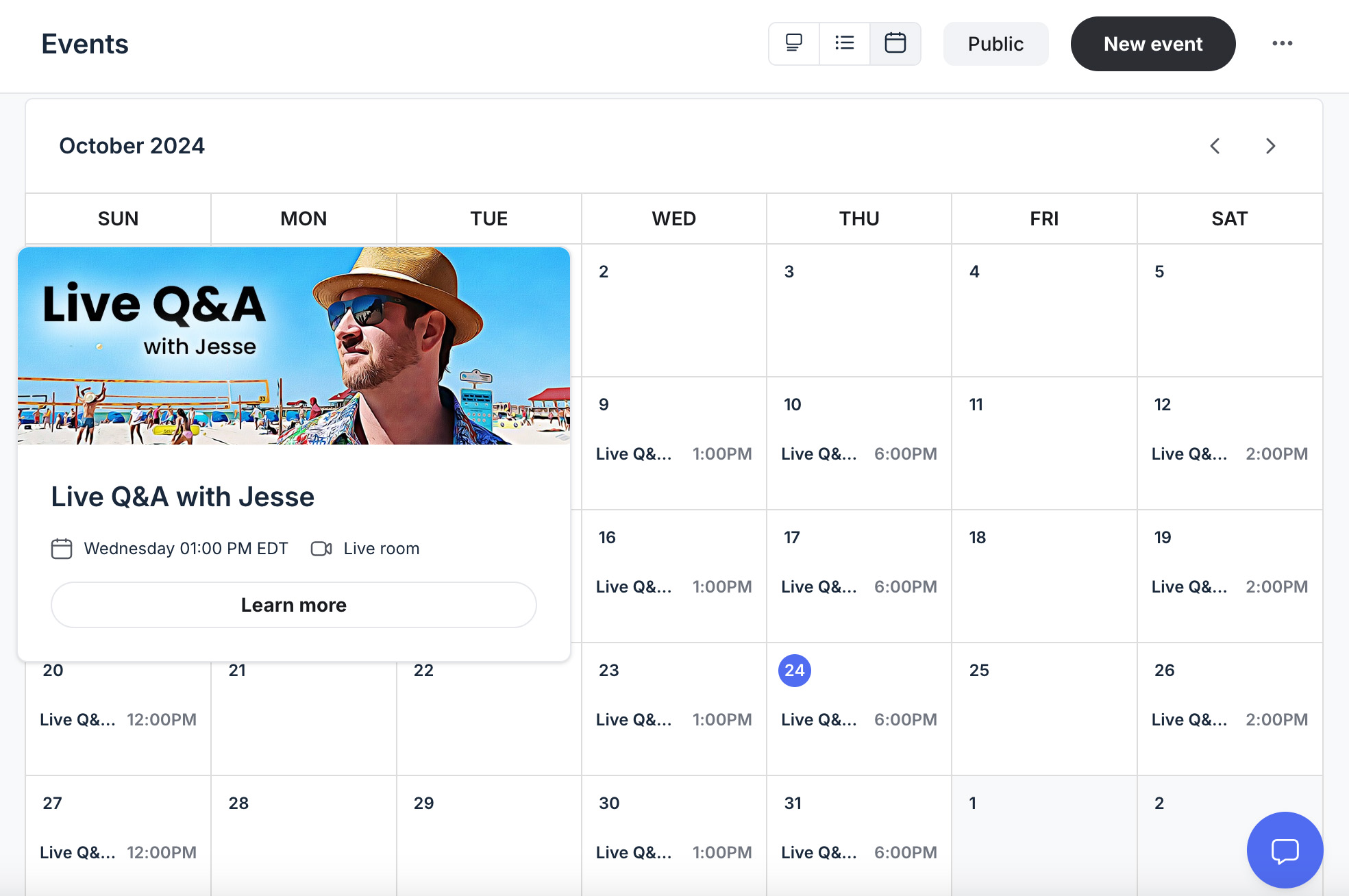The image size is (1349, 896).
Task: Open the Public visibility dropdown
Action: point(995,44)
